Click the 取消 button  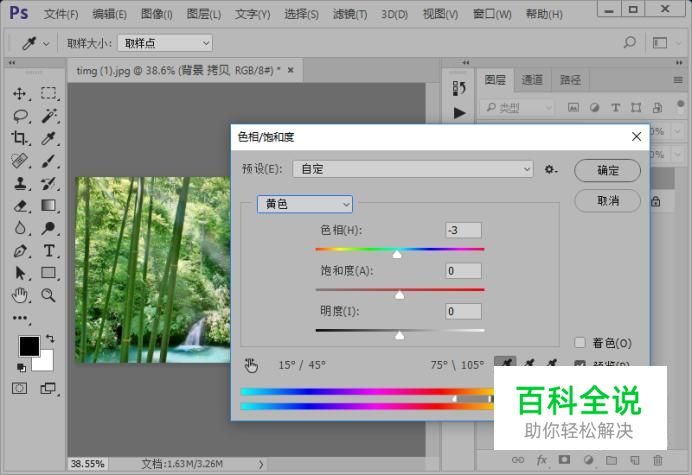coord(607,201)
